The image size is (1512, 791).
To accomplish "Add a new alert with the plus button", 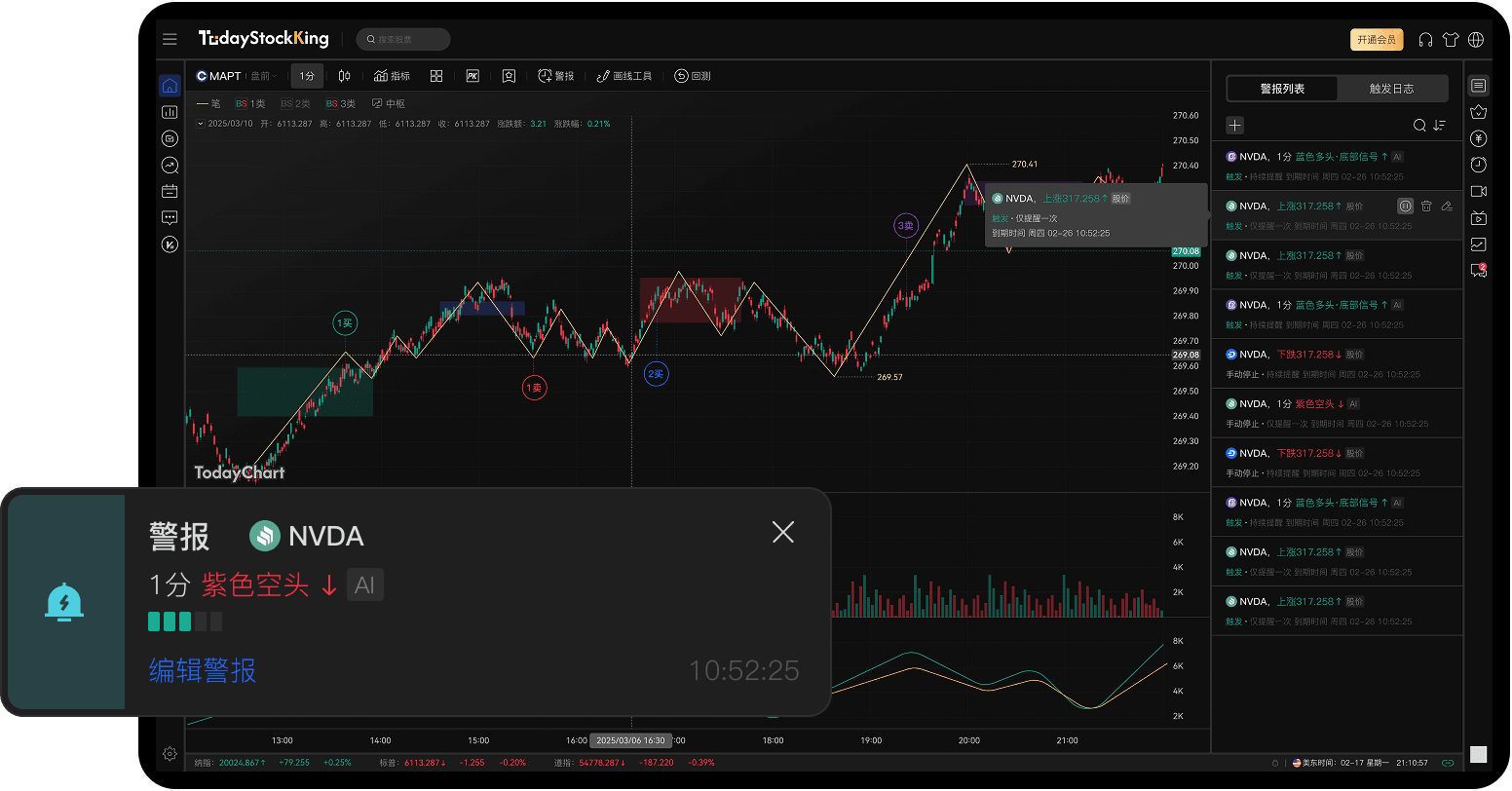I will coord(1234,125).
